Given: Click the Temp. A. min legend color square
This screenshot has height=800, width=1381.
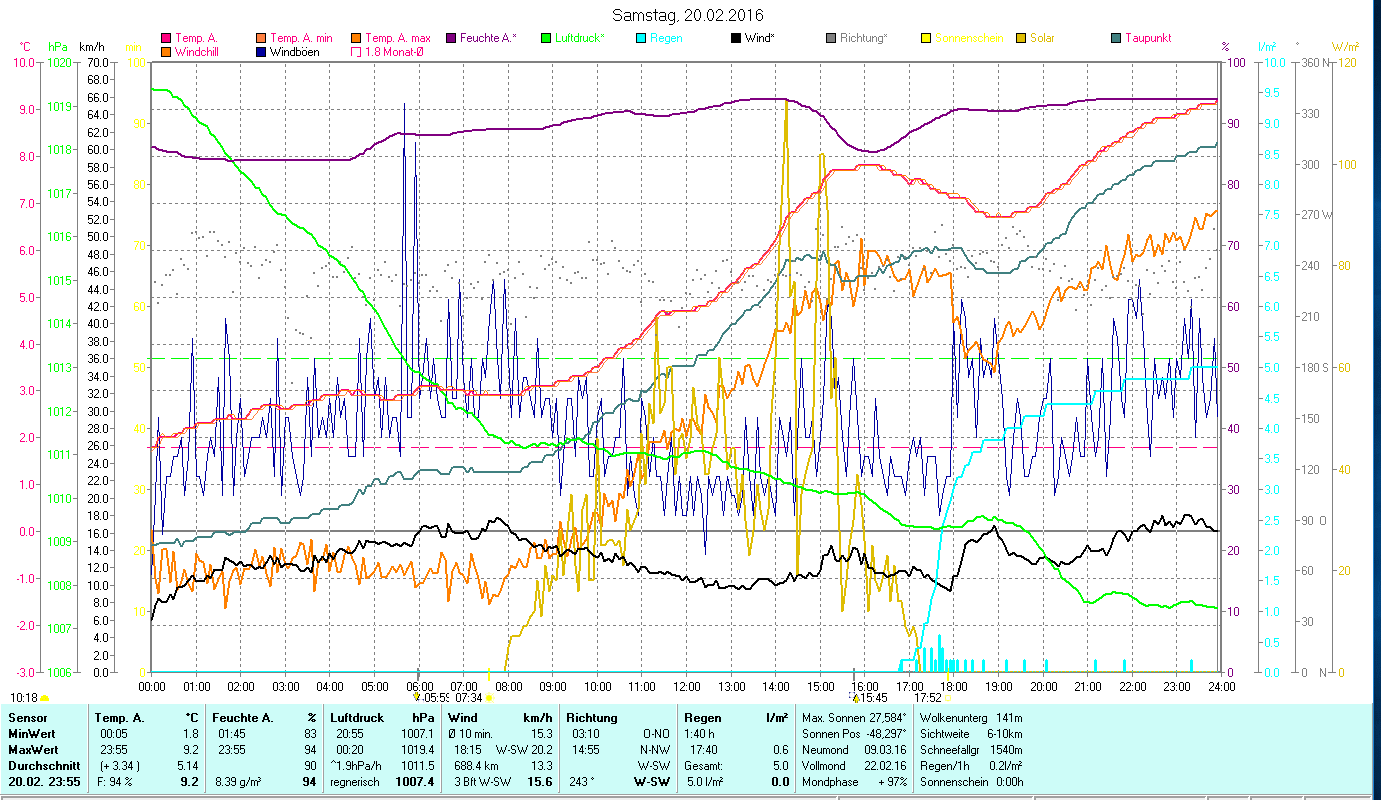Looking at the screenshot, I should pyautogui.click(x=262, y=38).
